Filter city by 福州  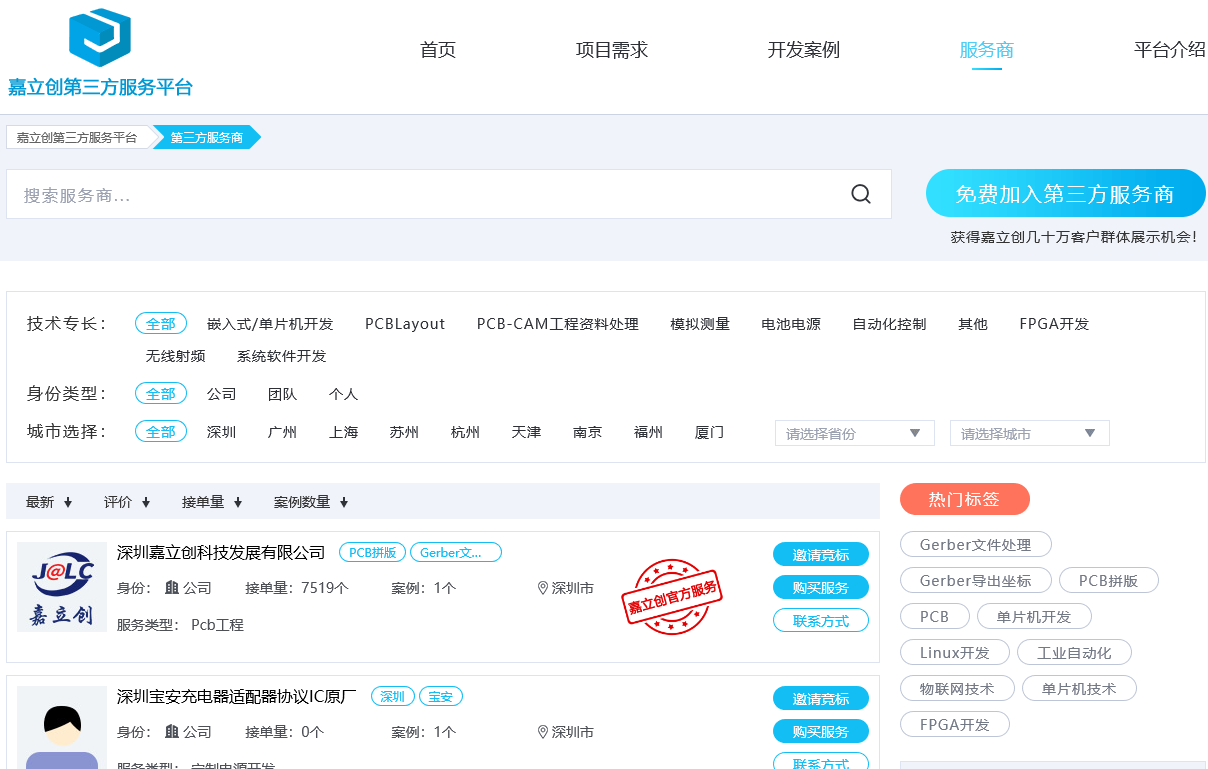(x=649, y=432)
